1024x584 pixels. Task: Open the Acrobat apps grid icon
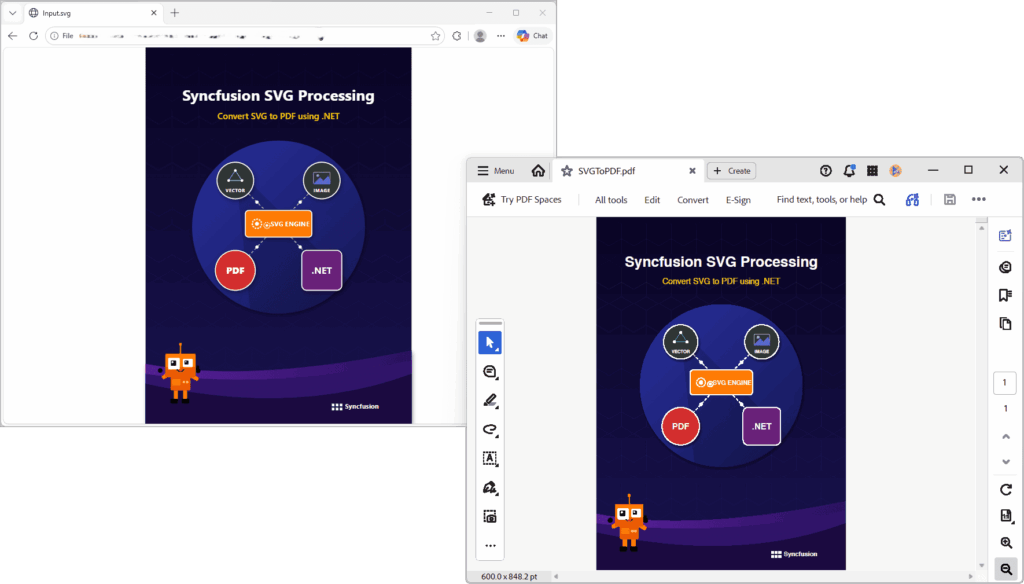[x=872, y=170]
